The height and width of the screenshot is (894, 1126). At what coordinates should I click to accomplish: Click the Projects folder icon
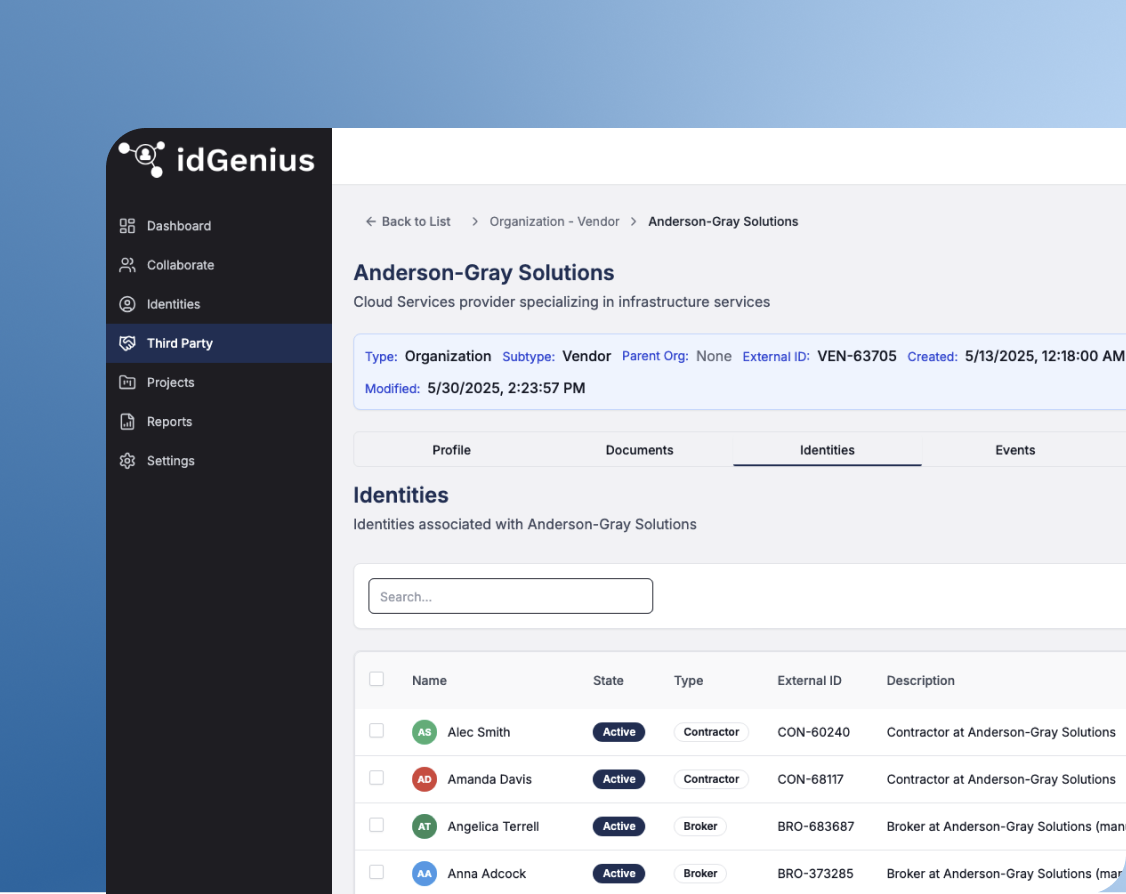coord(127,382)
